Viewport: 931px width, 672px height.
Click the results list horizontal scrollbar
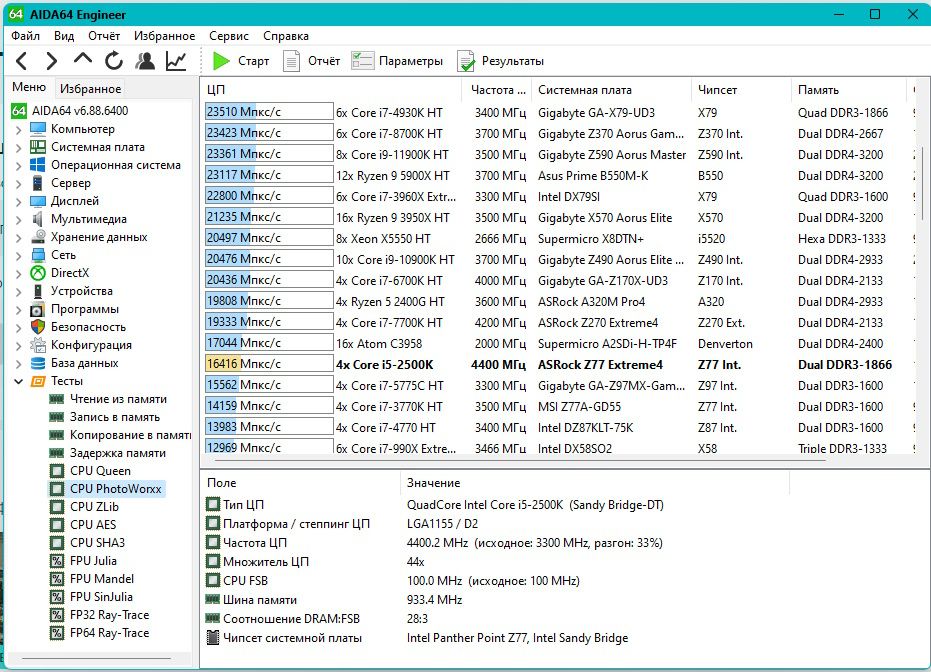(517, 461)
